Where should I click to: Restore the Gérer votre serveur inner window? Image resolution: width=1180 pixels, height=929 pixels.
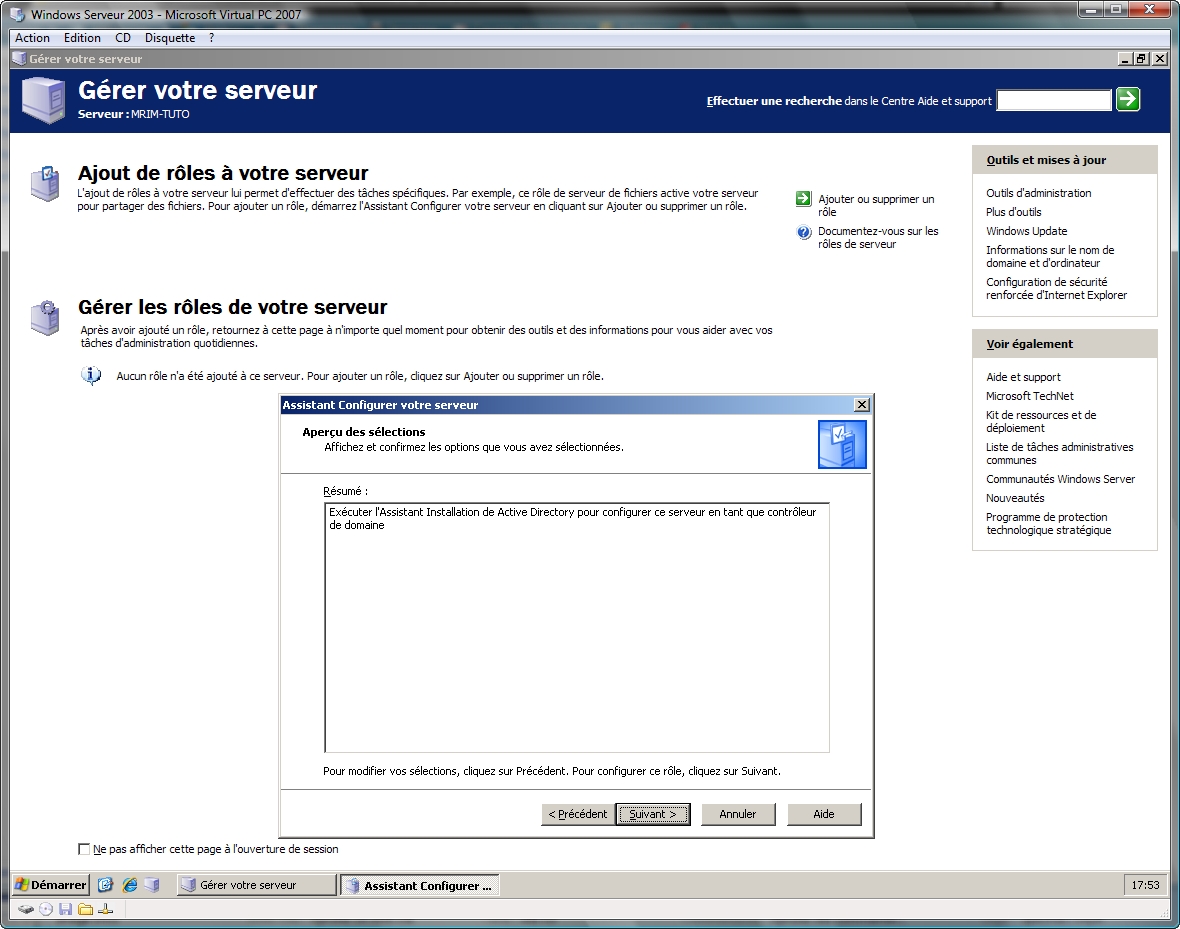pos(1142,59)
